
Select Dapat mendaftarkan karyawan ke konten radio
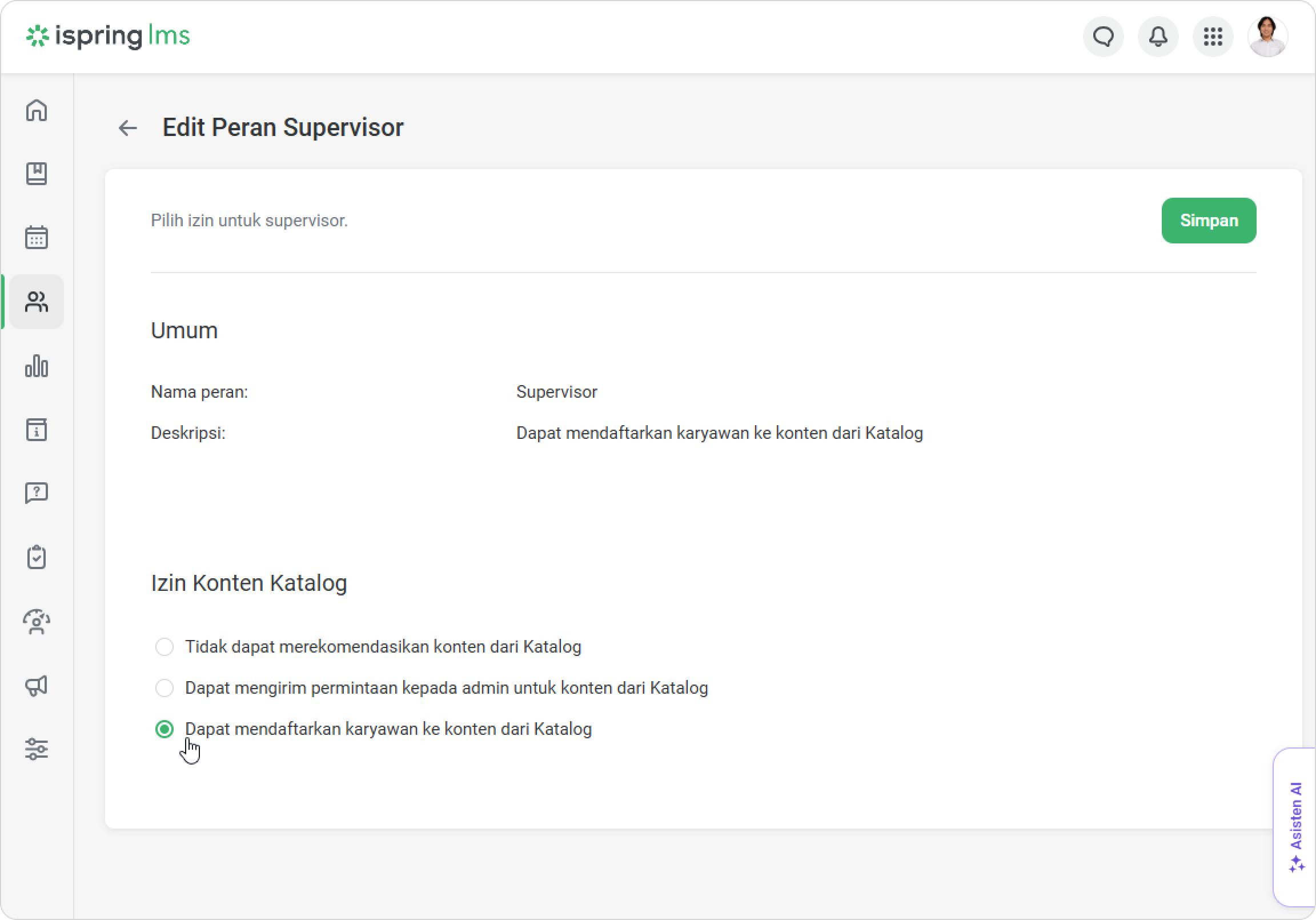click(x=164, y=729)
